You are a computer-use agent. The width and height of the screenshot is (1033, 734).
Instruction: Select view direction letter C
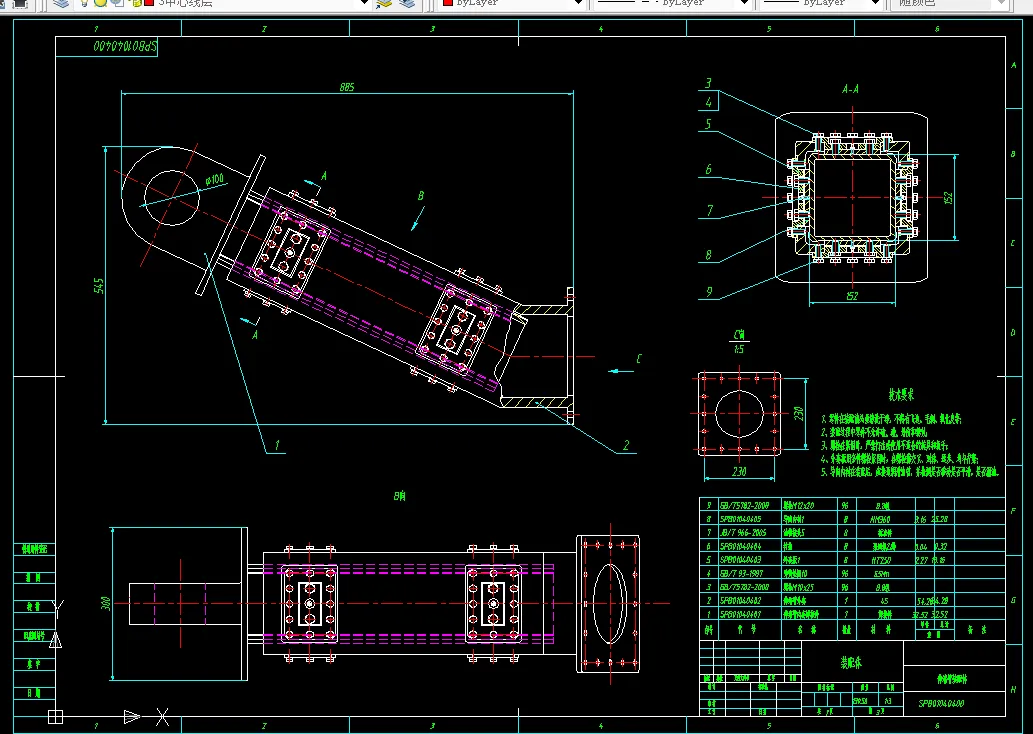point(638,359)
